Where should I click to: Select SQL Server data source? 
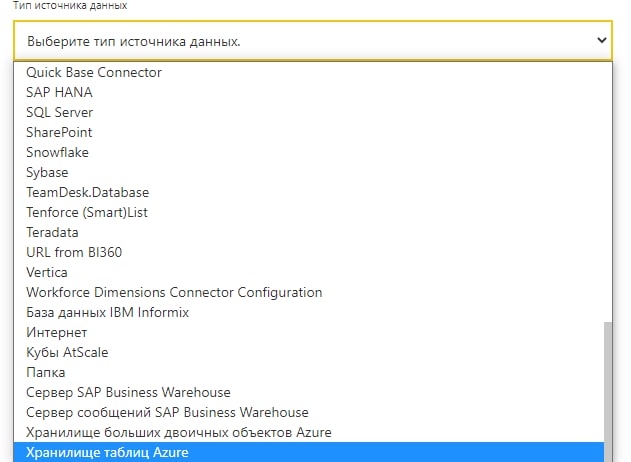(x=309, y=112)
